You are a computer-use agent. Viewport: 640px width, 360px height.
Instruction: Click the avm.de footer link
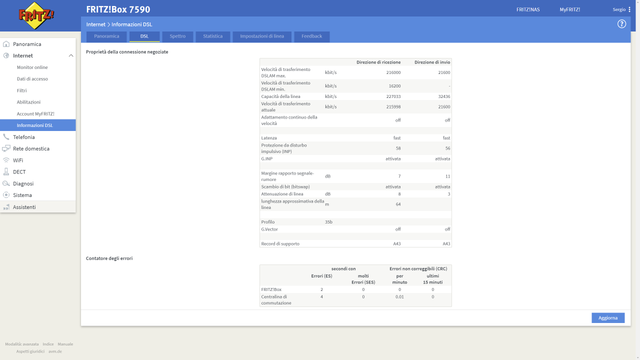[55, 351]
